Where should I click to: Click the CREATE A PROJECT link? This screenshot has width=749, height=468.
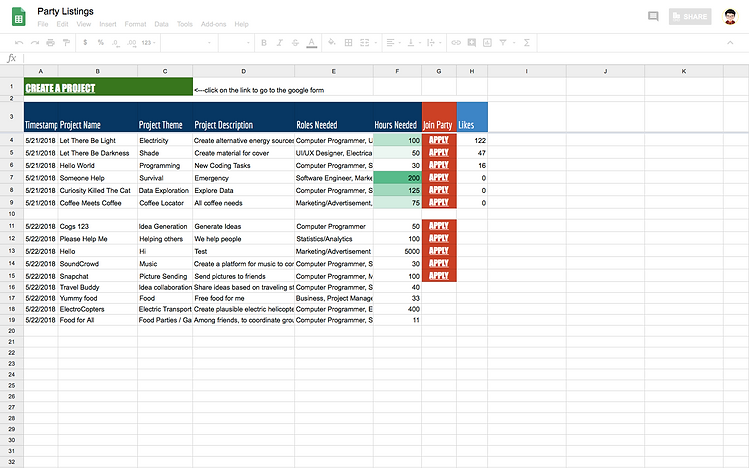click(60, 88)
